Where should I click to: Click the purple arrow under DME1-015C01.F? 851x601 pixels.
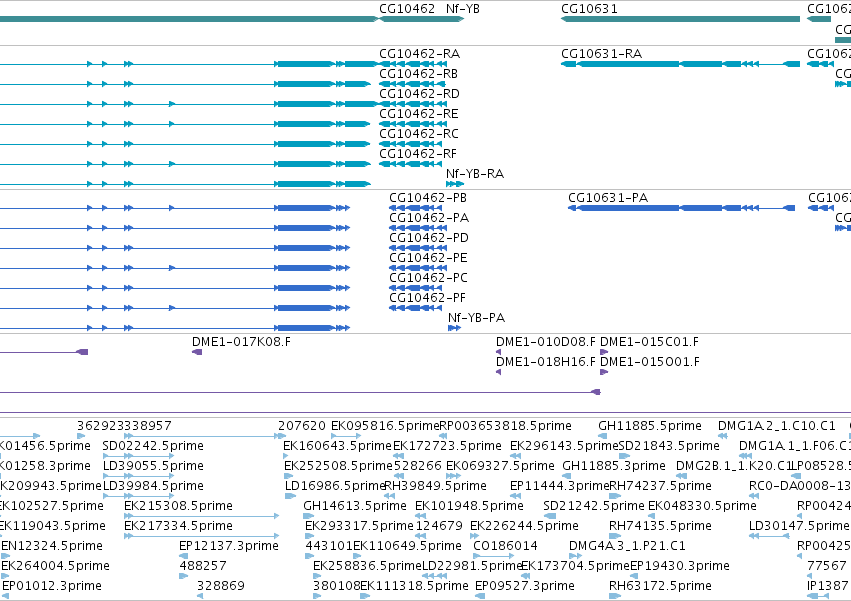tap(604, 352)
